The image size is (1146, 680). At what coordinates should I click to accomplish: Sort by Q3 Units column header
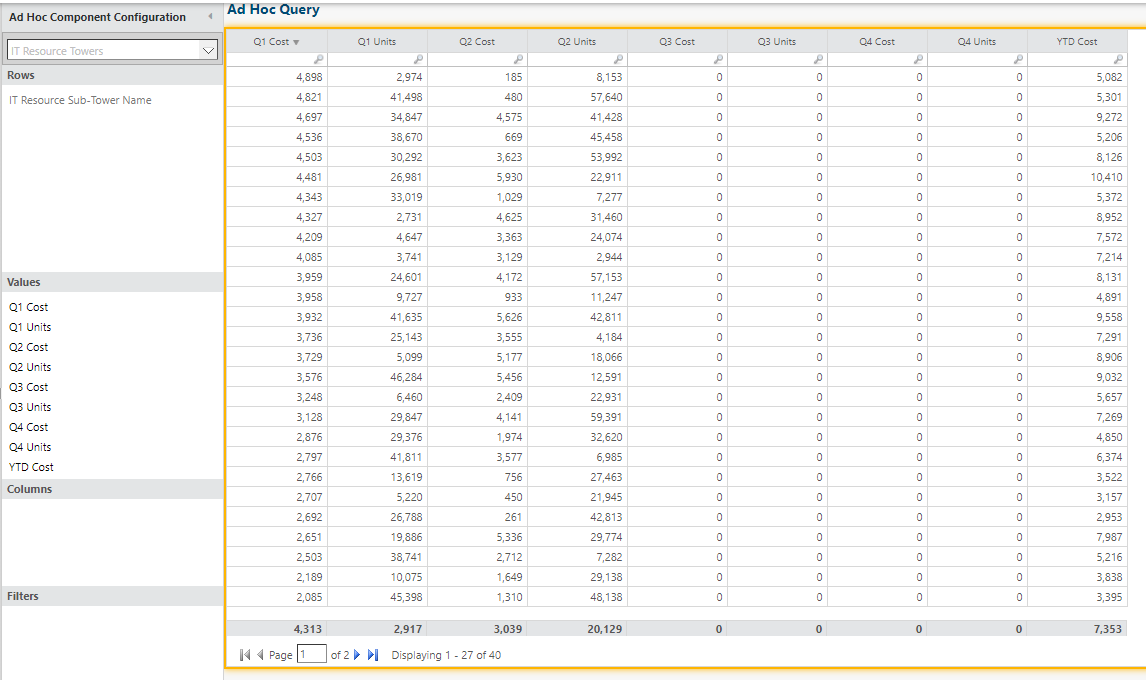[778, 42]
